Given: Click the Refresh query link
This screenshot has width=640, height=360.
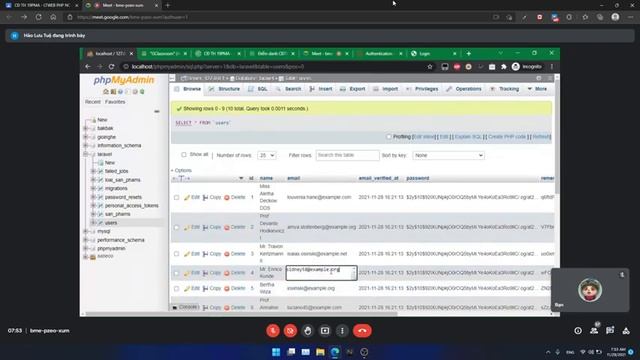Looking at the screenshot, I should [541, 137].
